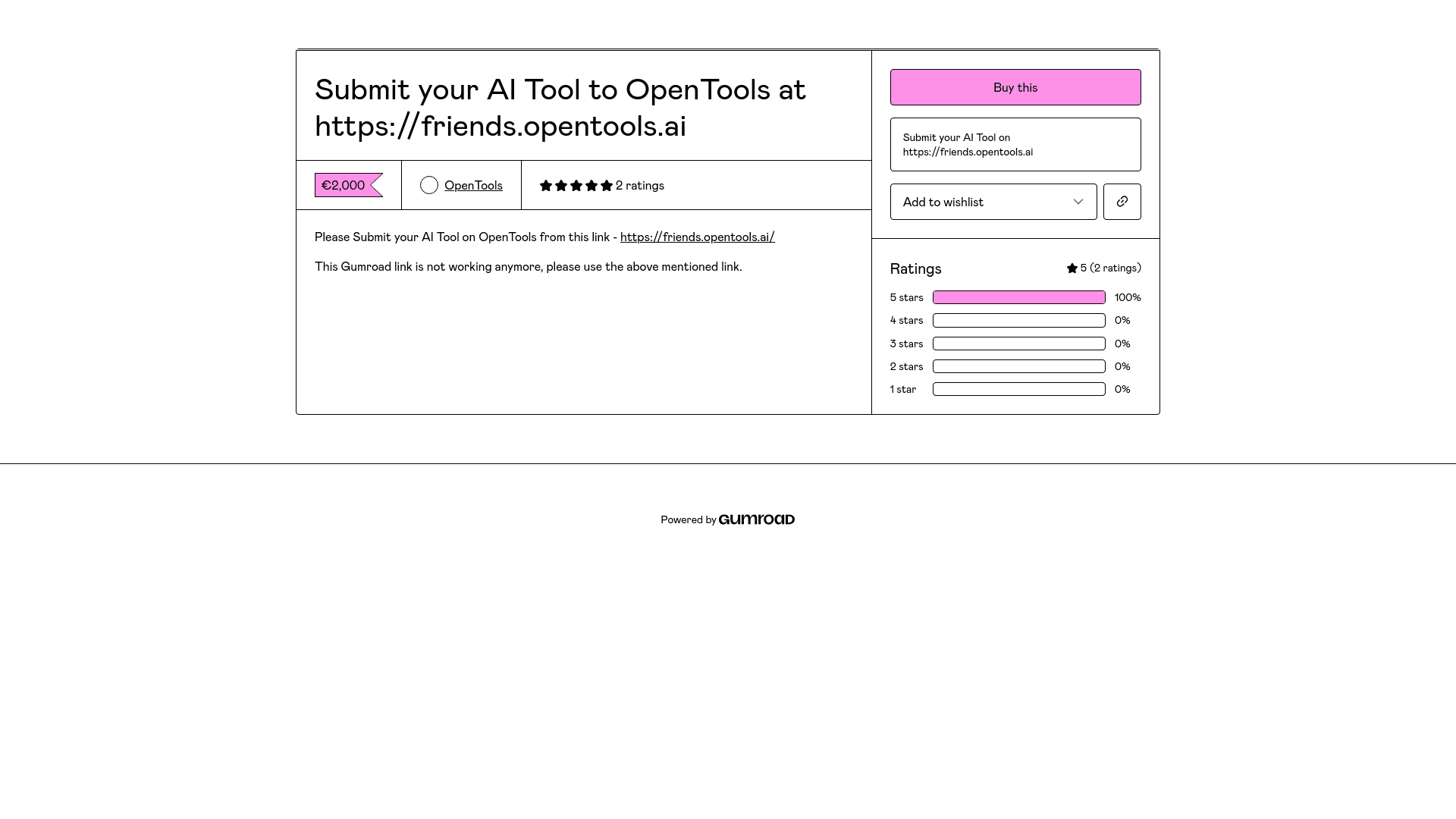This screenshot has height=819, width=1456.
Task: Click the first star of product rating
Action: point(546,186)
